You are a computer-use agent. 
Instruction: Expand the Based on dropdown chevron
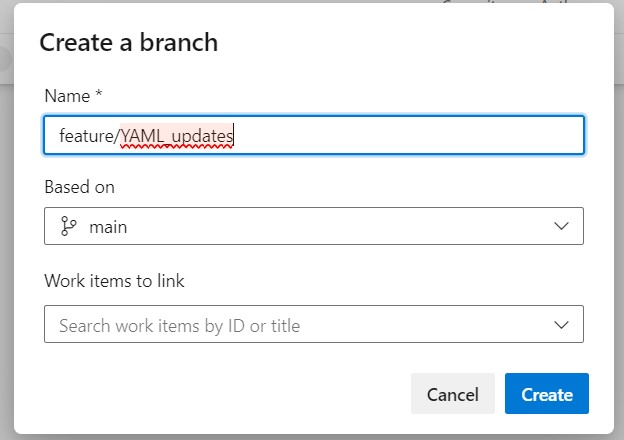[561, 226]
